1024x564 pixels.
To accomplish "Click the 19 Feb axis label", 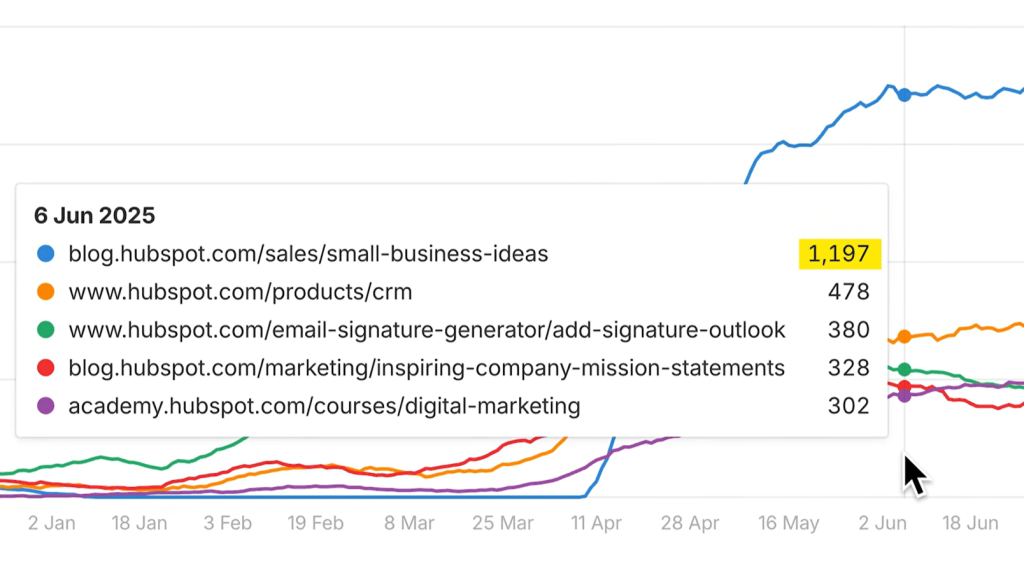I will click(315, 523).
